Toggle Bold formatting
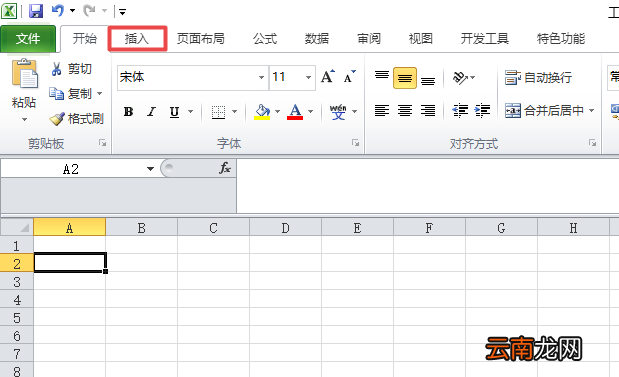Screen dimensions: 619x377 pyautogui.click(x=128, y=112)
